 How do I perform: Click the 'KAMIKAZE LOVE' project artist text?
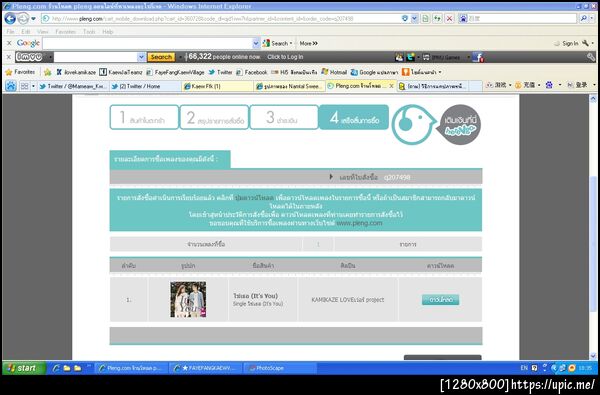tap(347, 300)
